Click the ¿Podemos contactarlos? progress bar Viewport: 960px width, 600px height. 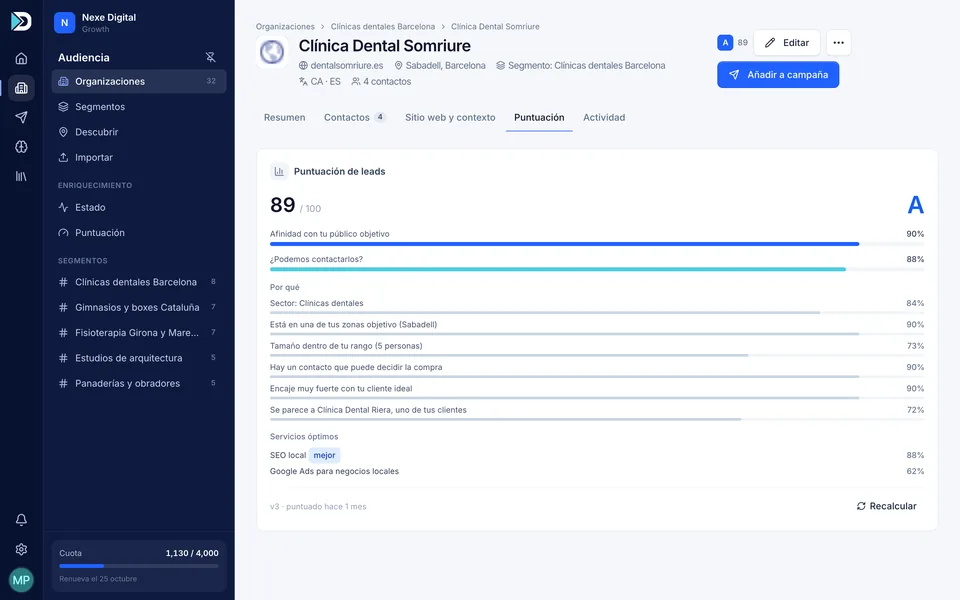tap(597, 269)
